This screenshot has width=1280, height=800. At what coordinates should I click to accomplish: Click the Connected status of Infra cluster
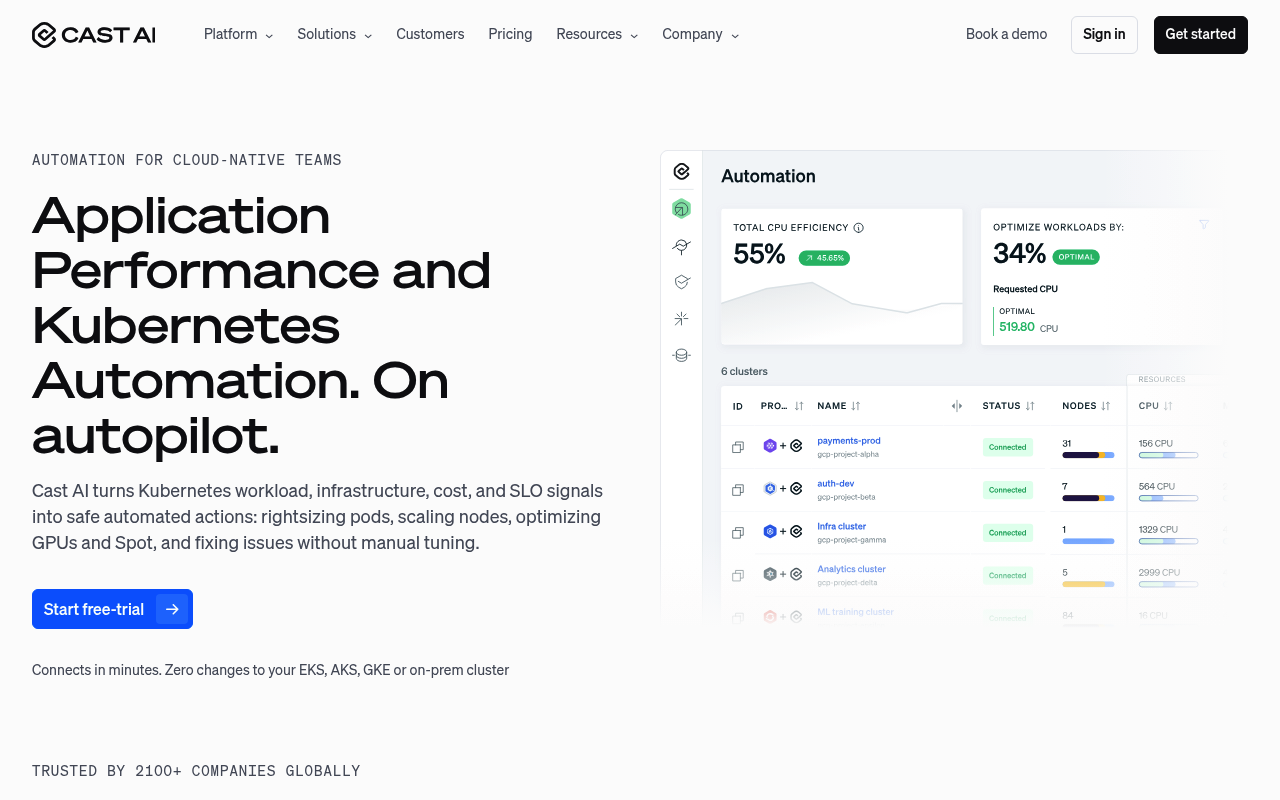(x=1007, y=533)
